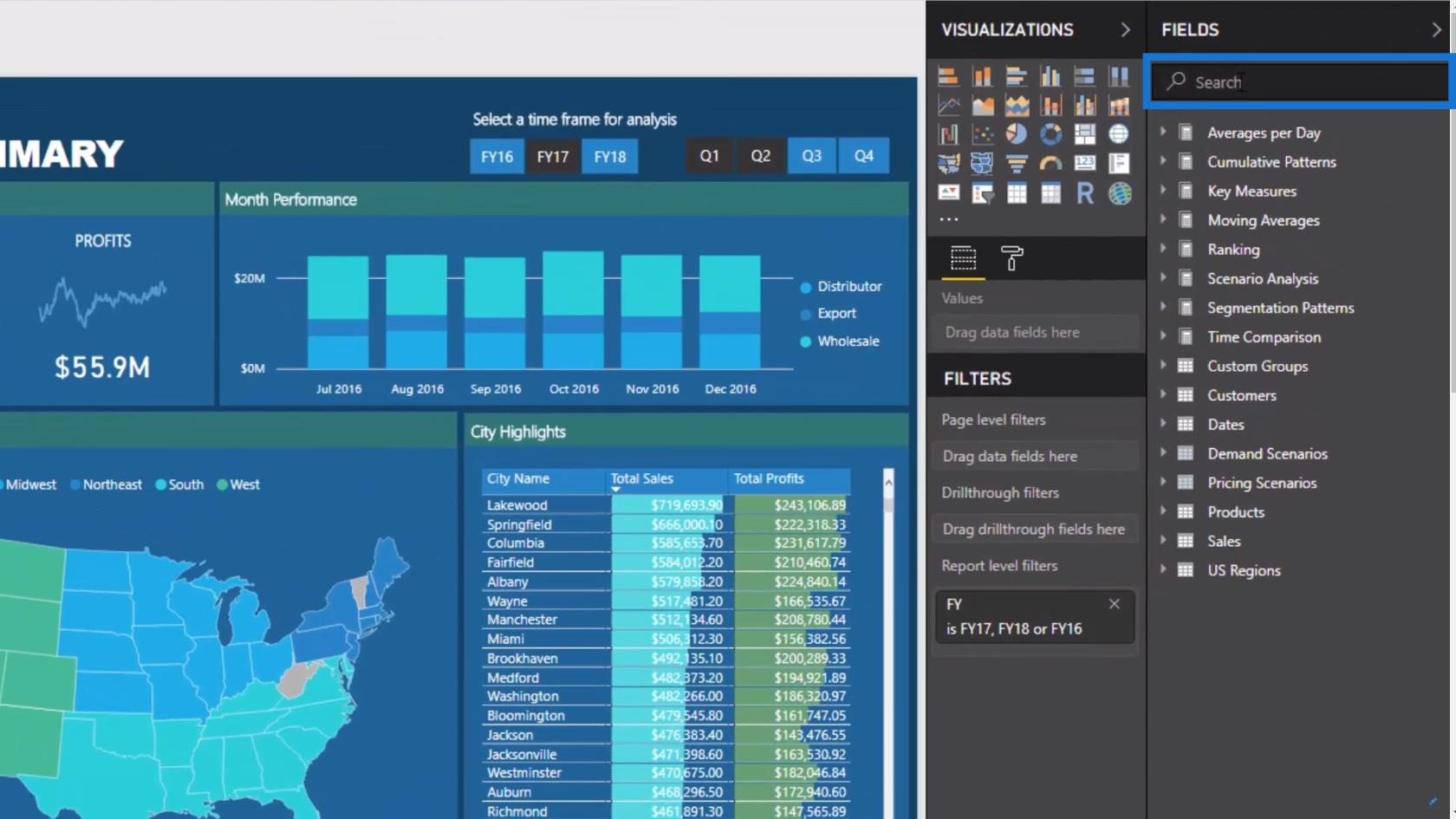The height and width of the screenshot is (819, 1456).
Task: Select the Ribbon chart visual
Action: click(1119, 106)
